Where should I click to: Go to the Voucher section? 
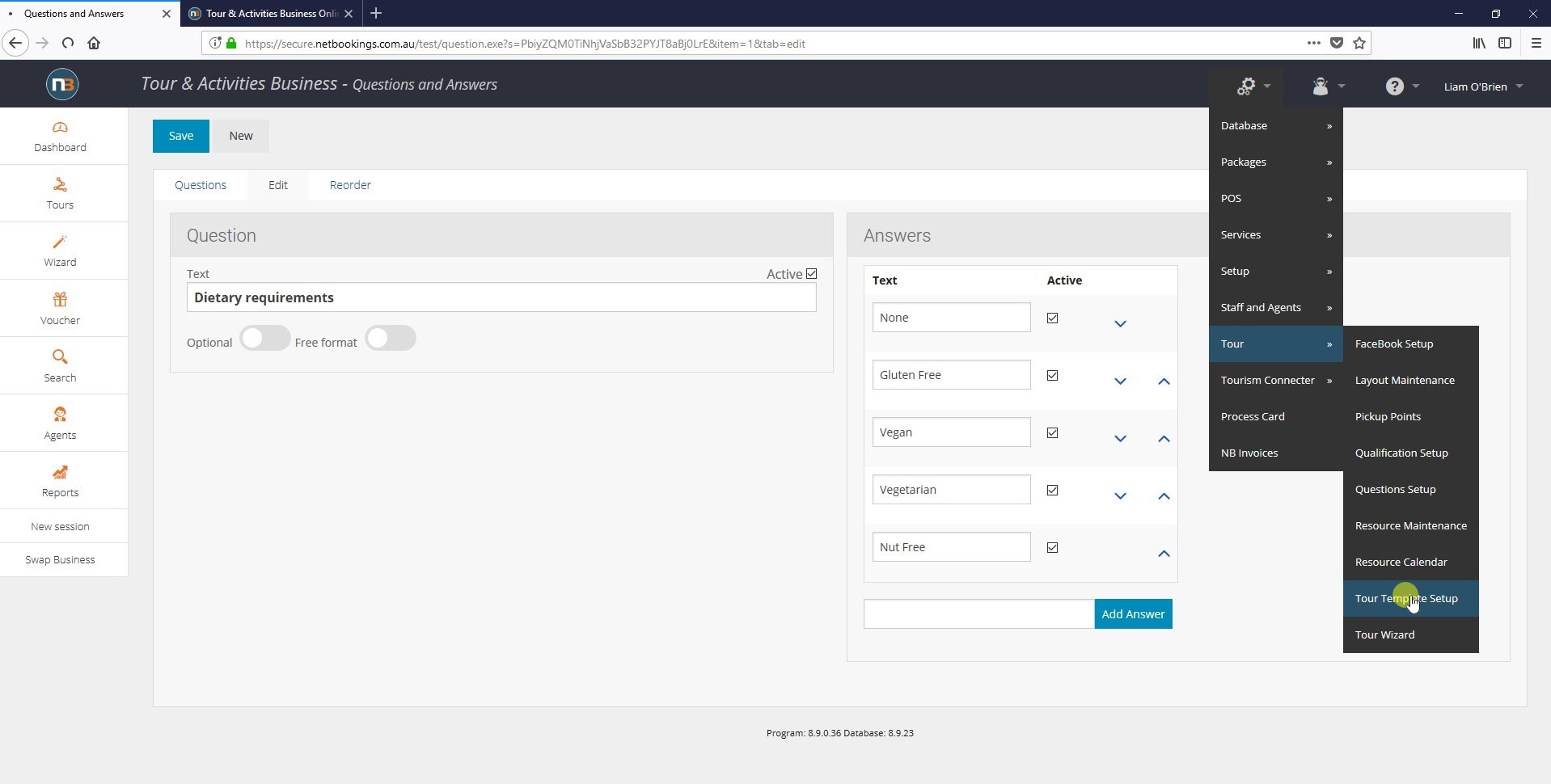click(x=59, y=307)
